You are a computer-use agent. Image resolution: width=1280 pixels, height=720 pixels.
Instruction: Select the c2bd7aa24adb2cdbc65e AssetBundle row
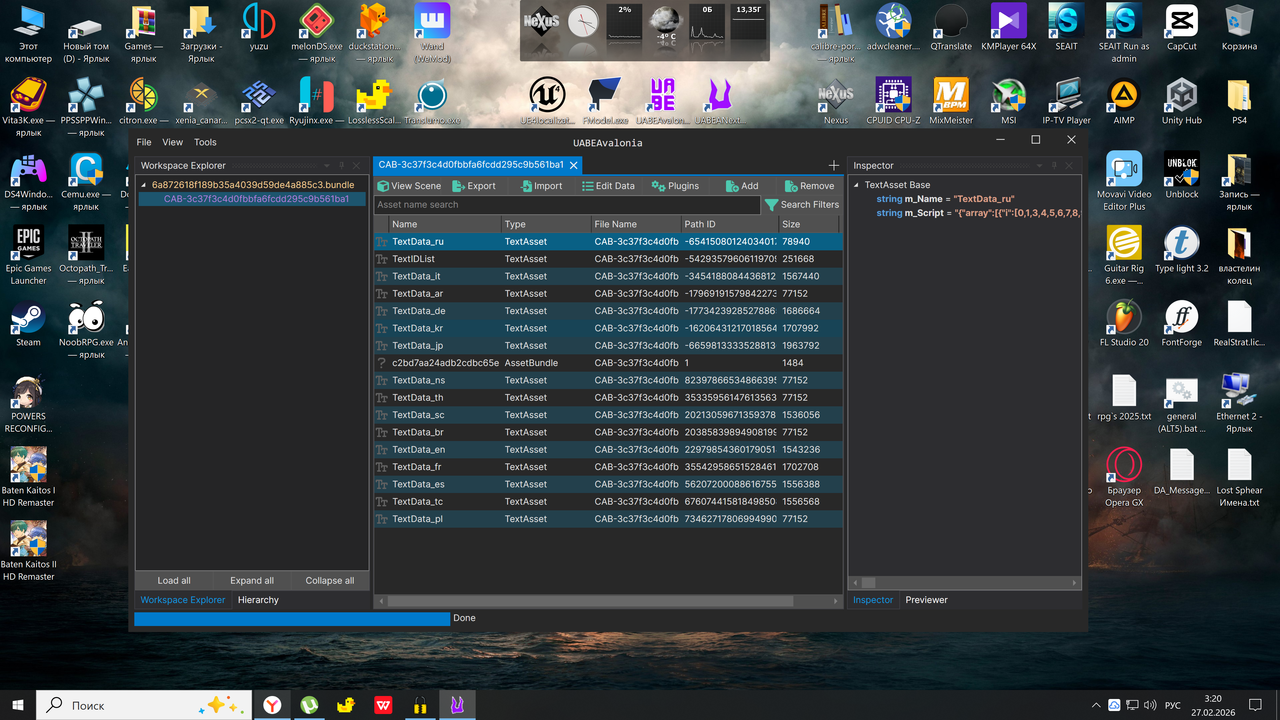[x=608, y=363]
